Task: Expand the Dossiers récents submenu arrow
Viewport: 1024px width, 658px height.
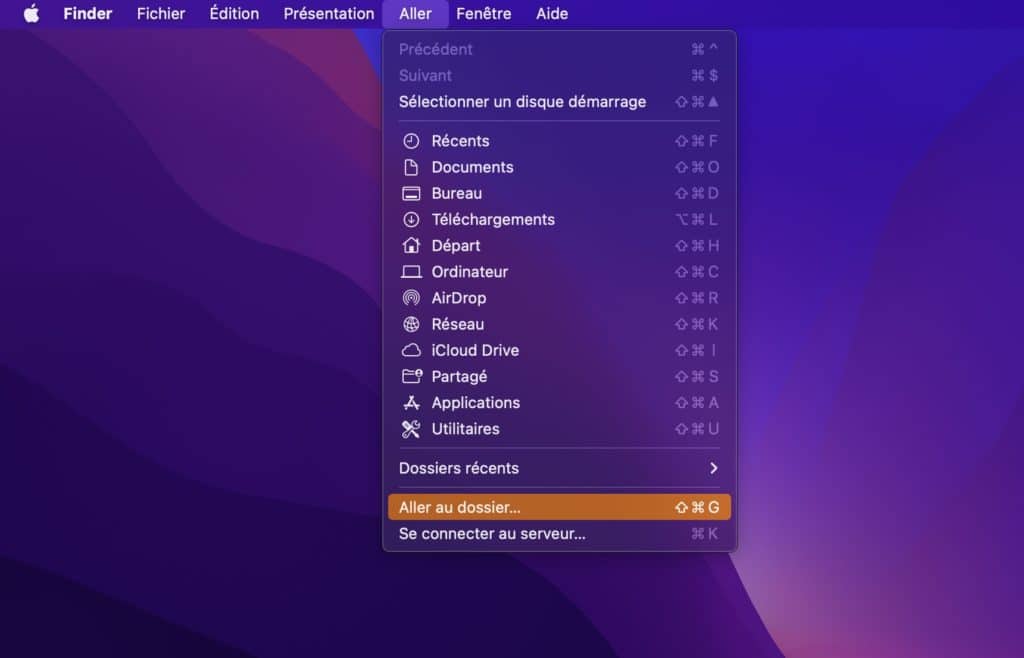Action: [x=713, y=468]
